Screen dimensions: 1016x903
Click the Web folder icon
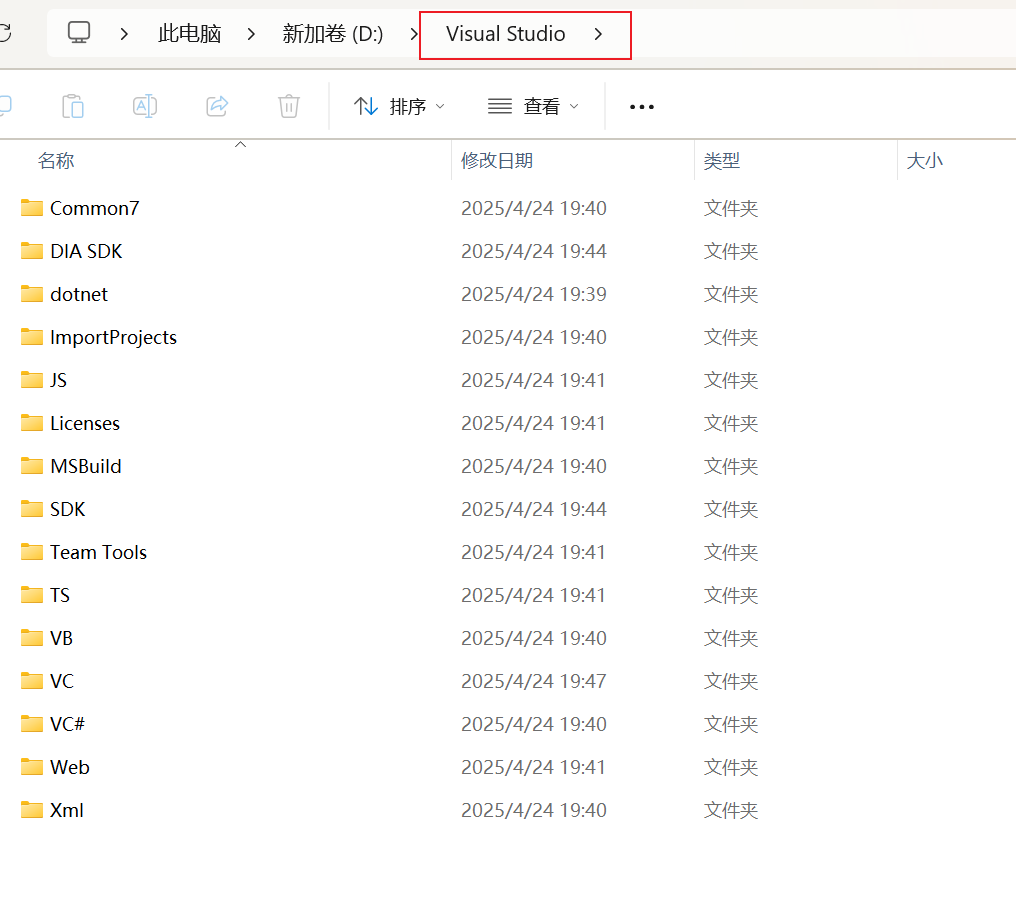point(32,767)
